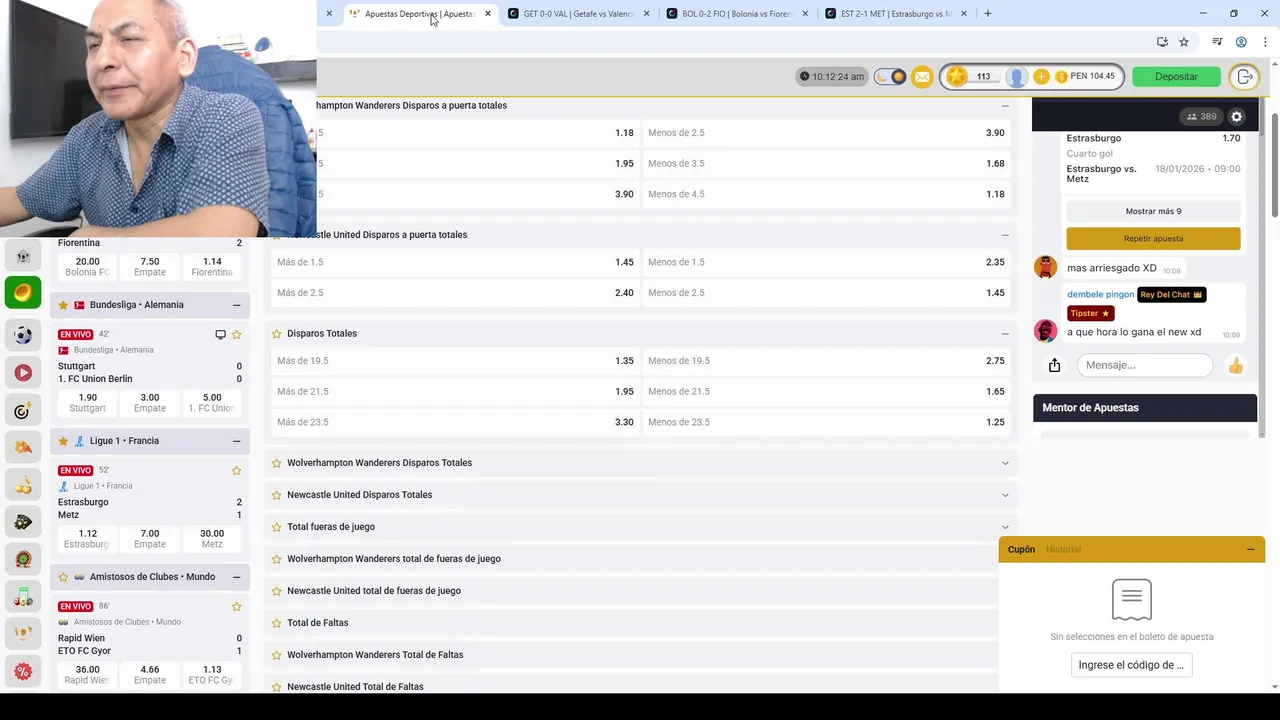1280x720 pixels.
Task: Expand the Total fueras de juego market
Action: coord(1005,527)
